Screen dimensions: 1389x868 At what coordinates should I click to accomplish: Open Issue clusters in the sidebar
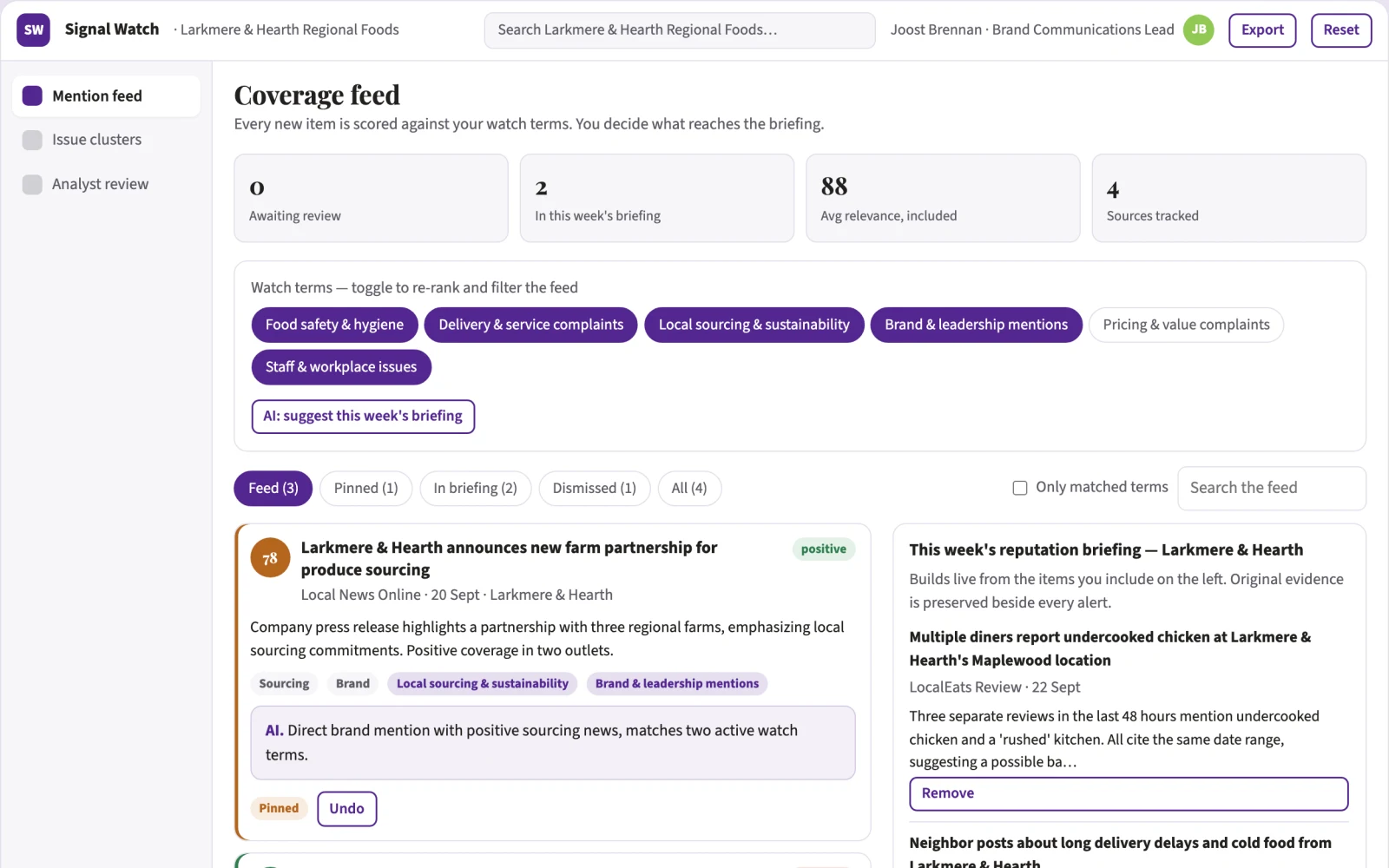point(106,140)
